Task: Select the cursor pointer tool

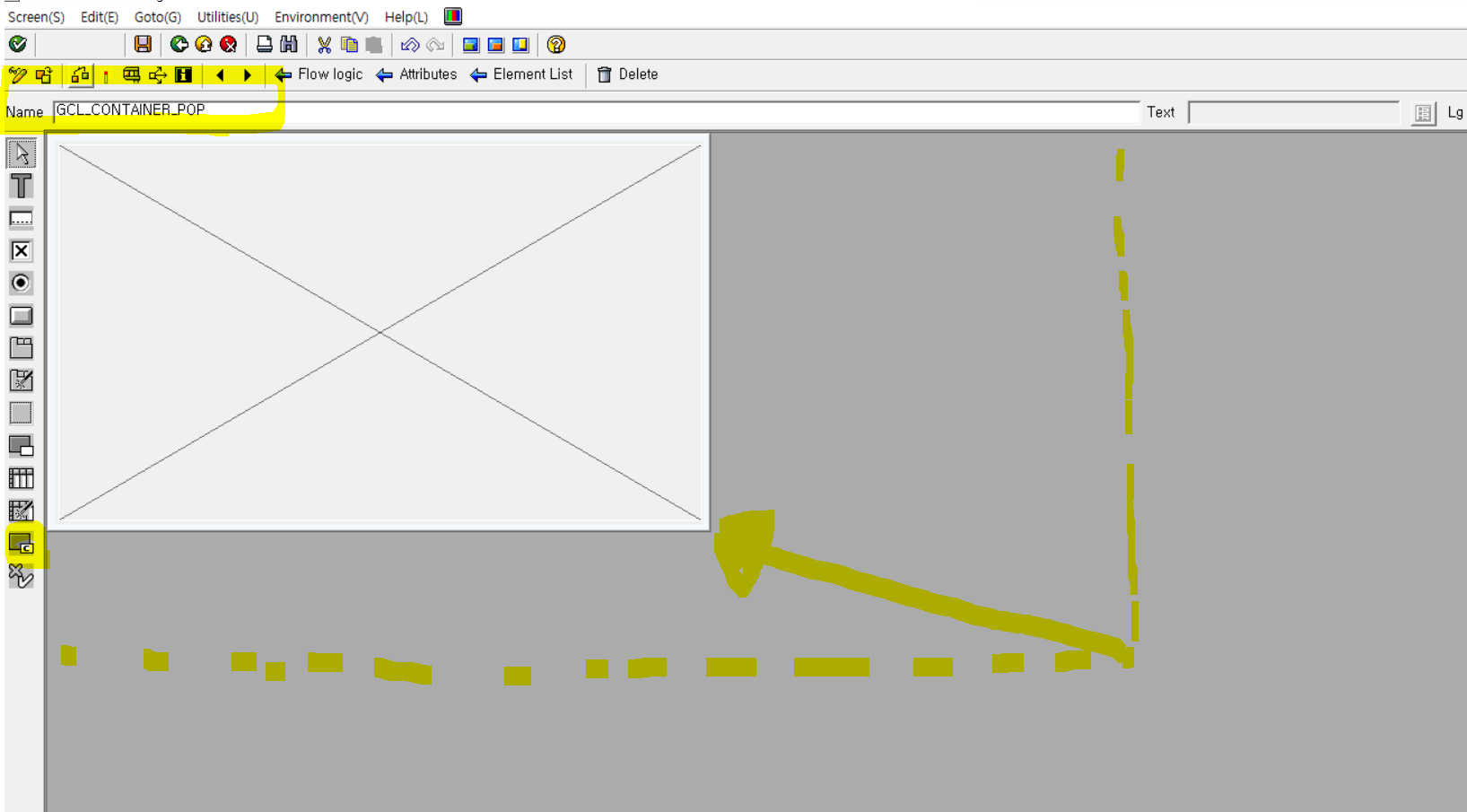Action: tap(22, 153)
